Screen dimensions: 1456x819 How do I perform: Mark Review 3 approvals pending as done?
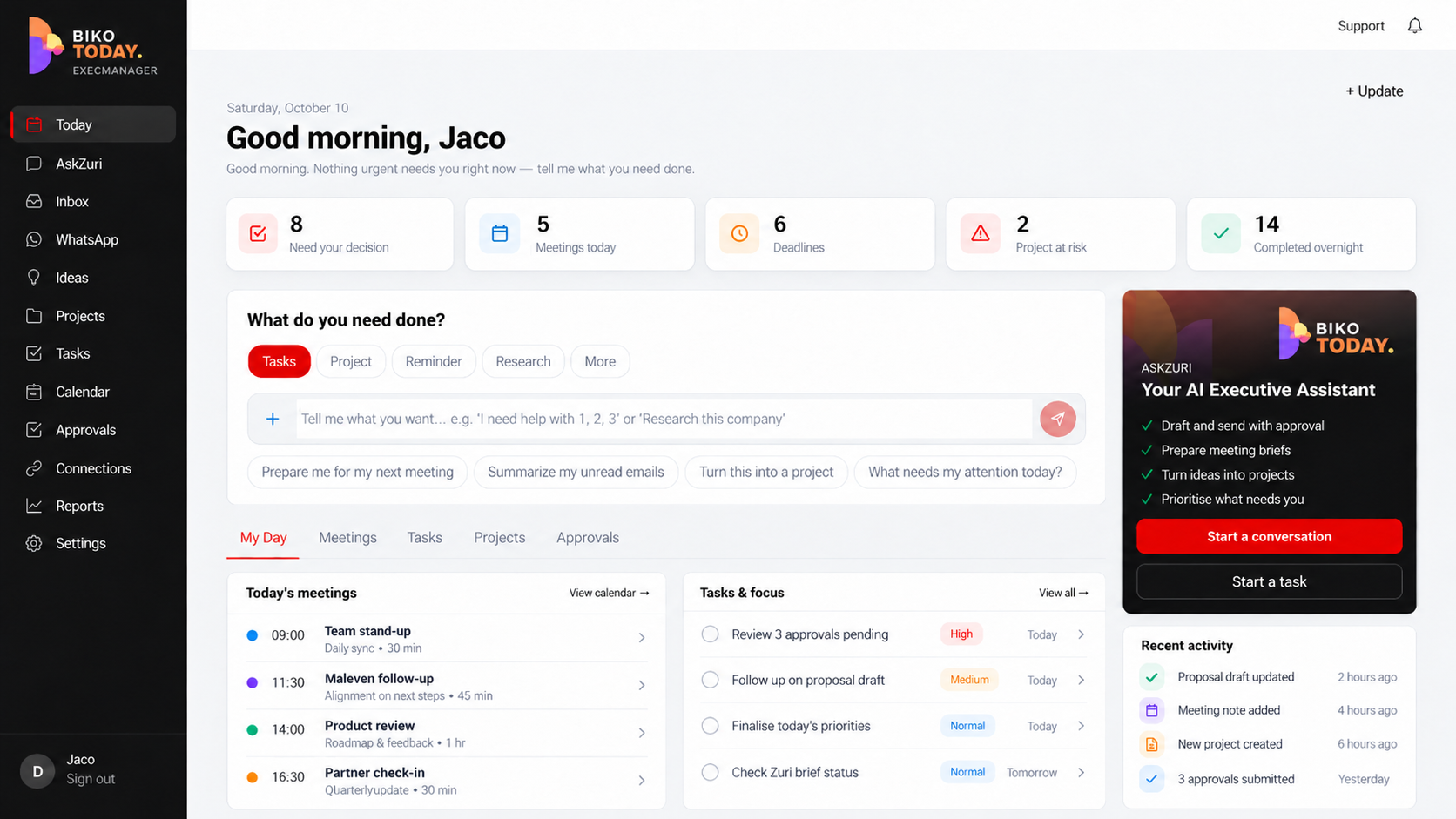(711, 634)
